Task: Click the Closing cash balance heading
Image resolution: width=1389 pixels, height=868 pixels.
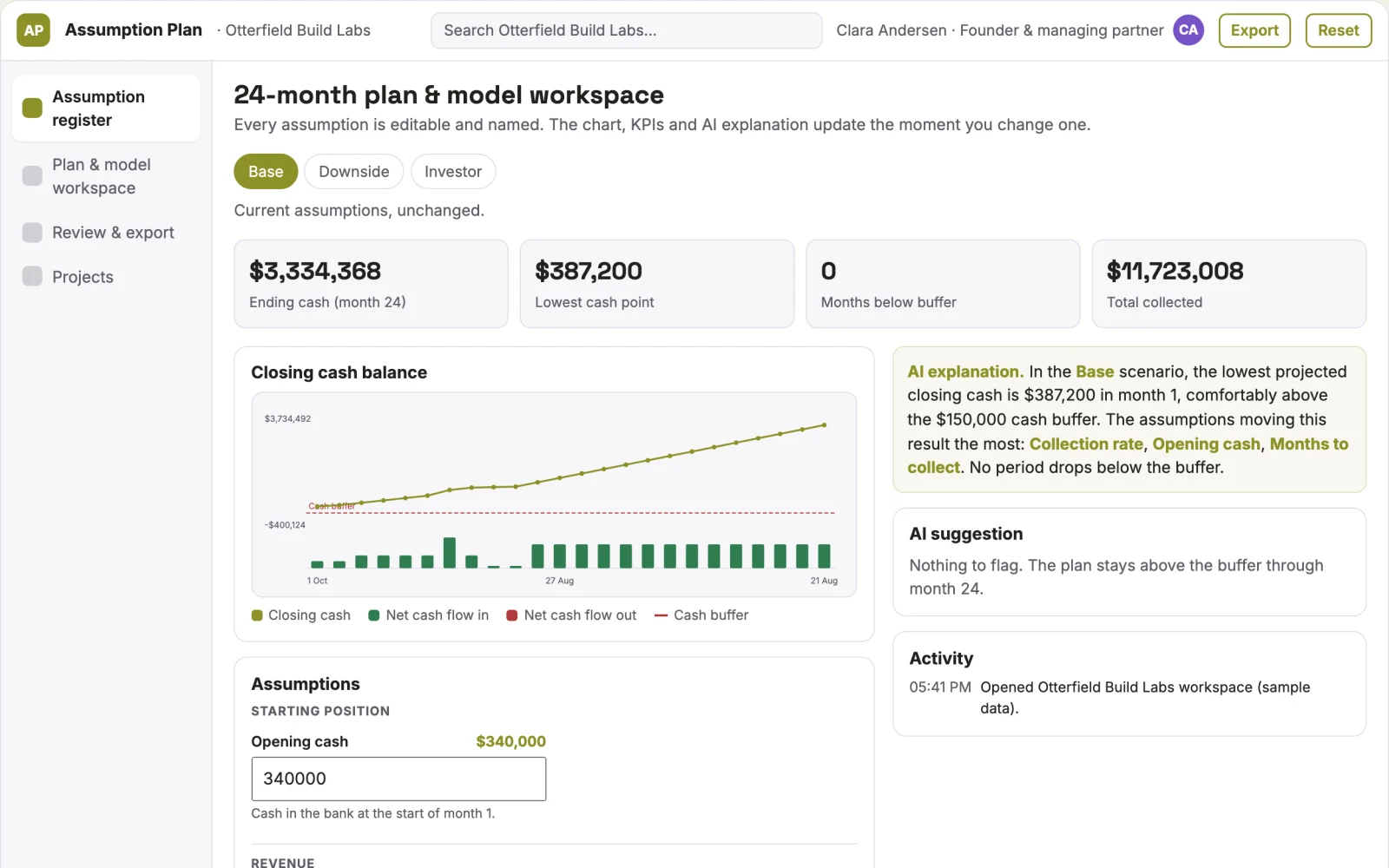Action: pos(339,372)
